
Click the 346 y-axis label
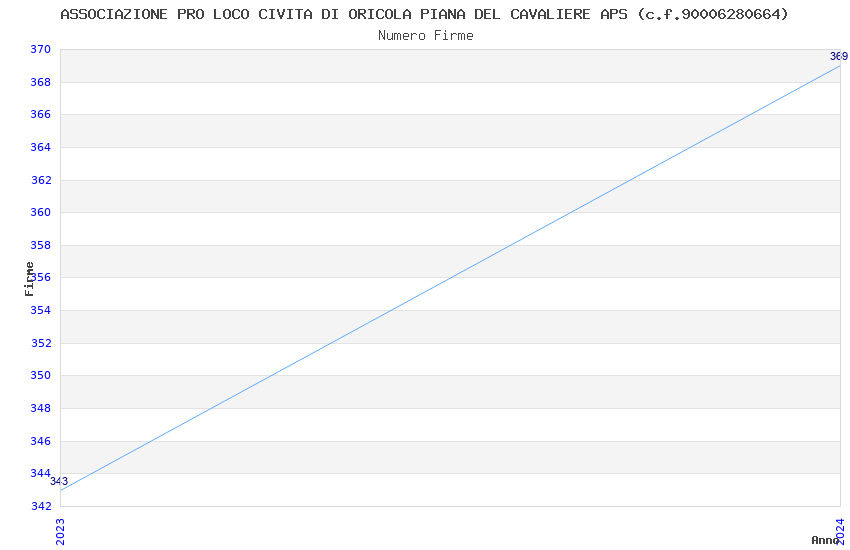tap(41, 441)
